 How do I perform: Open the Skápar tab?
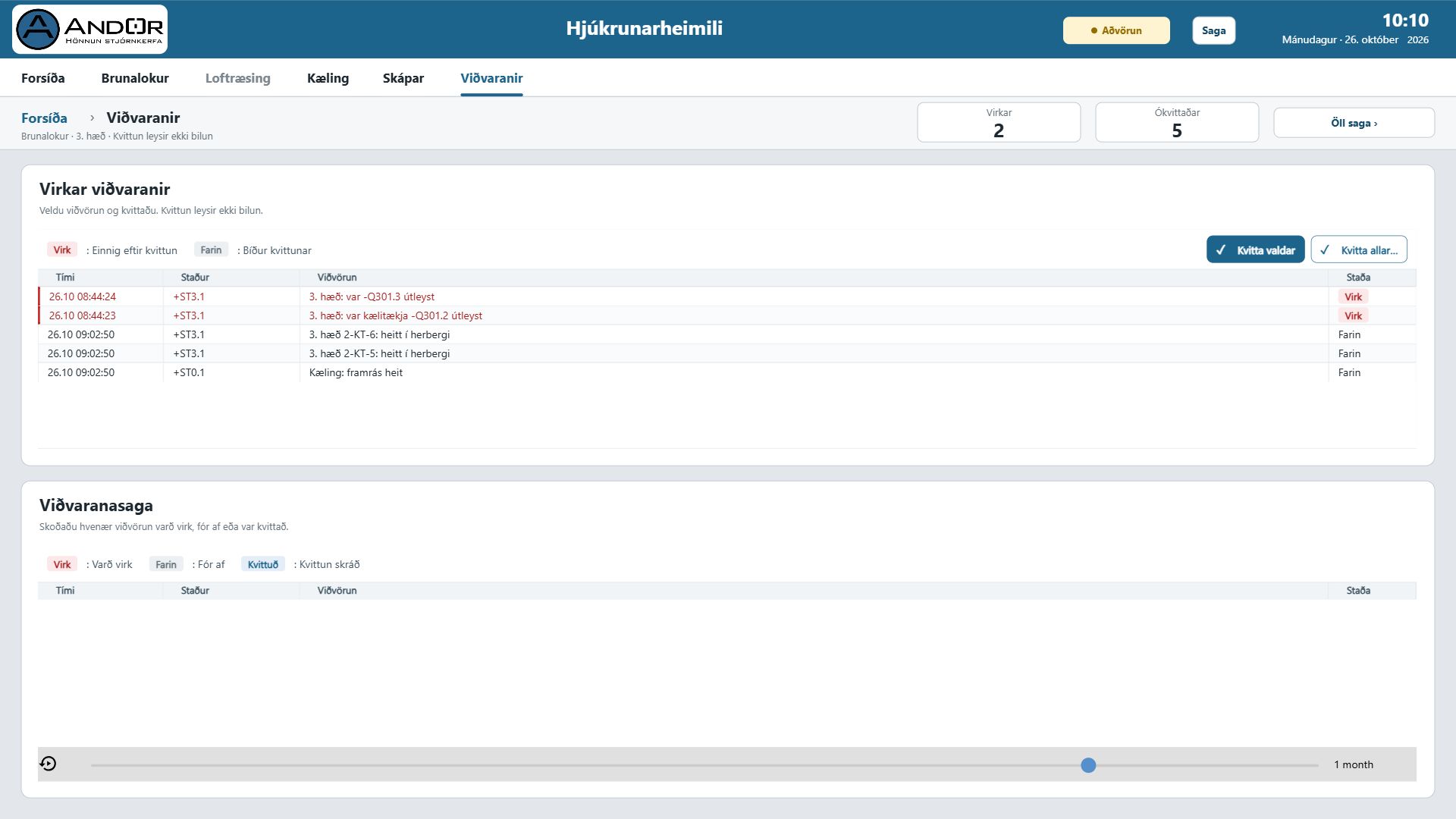tap(403, 78)
